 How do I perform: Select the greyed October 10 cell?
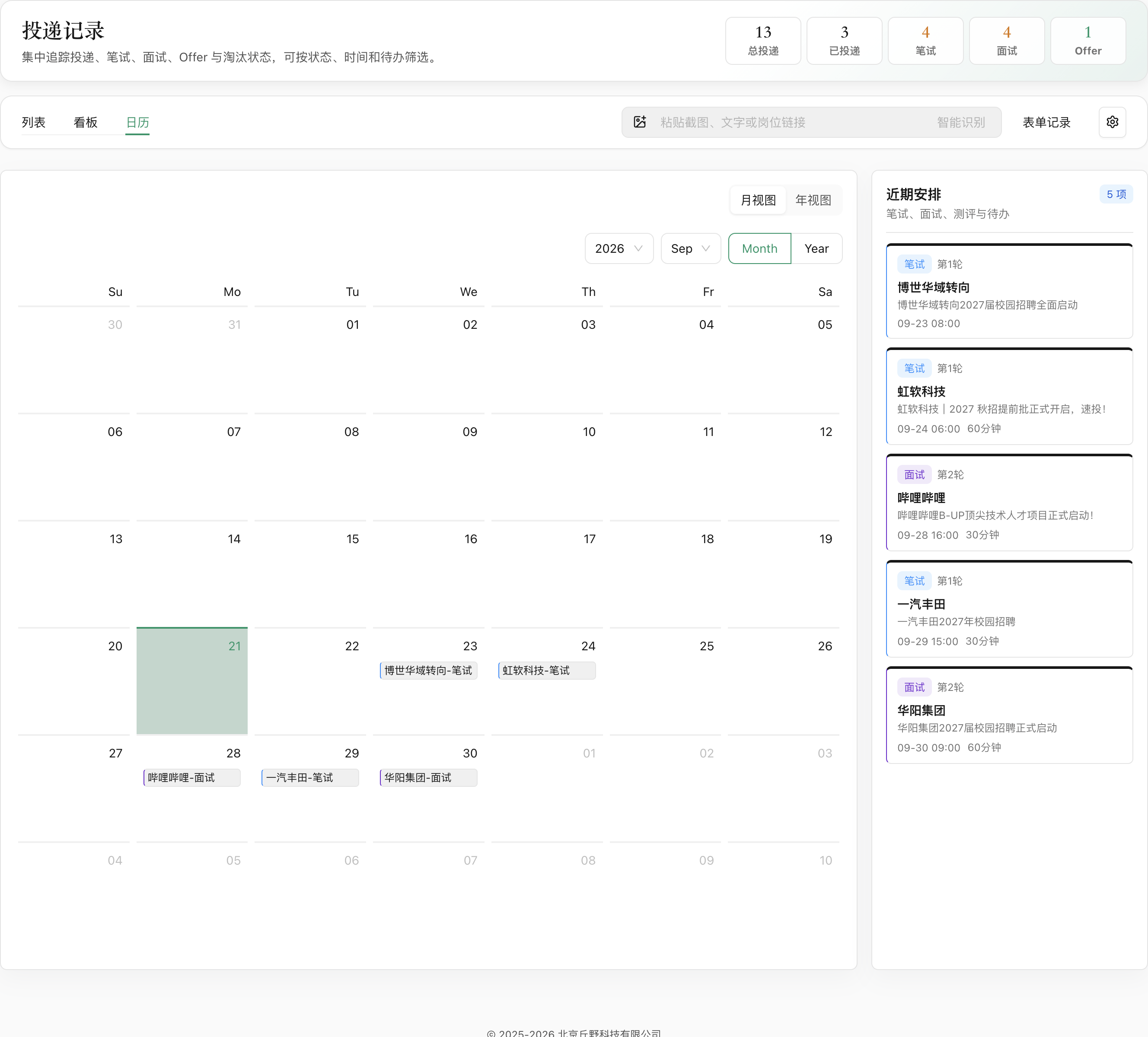coord(784,895)
